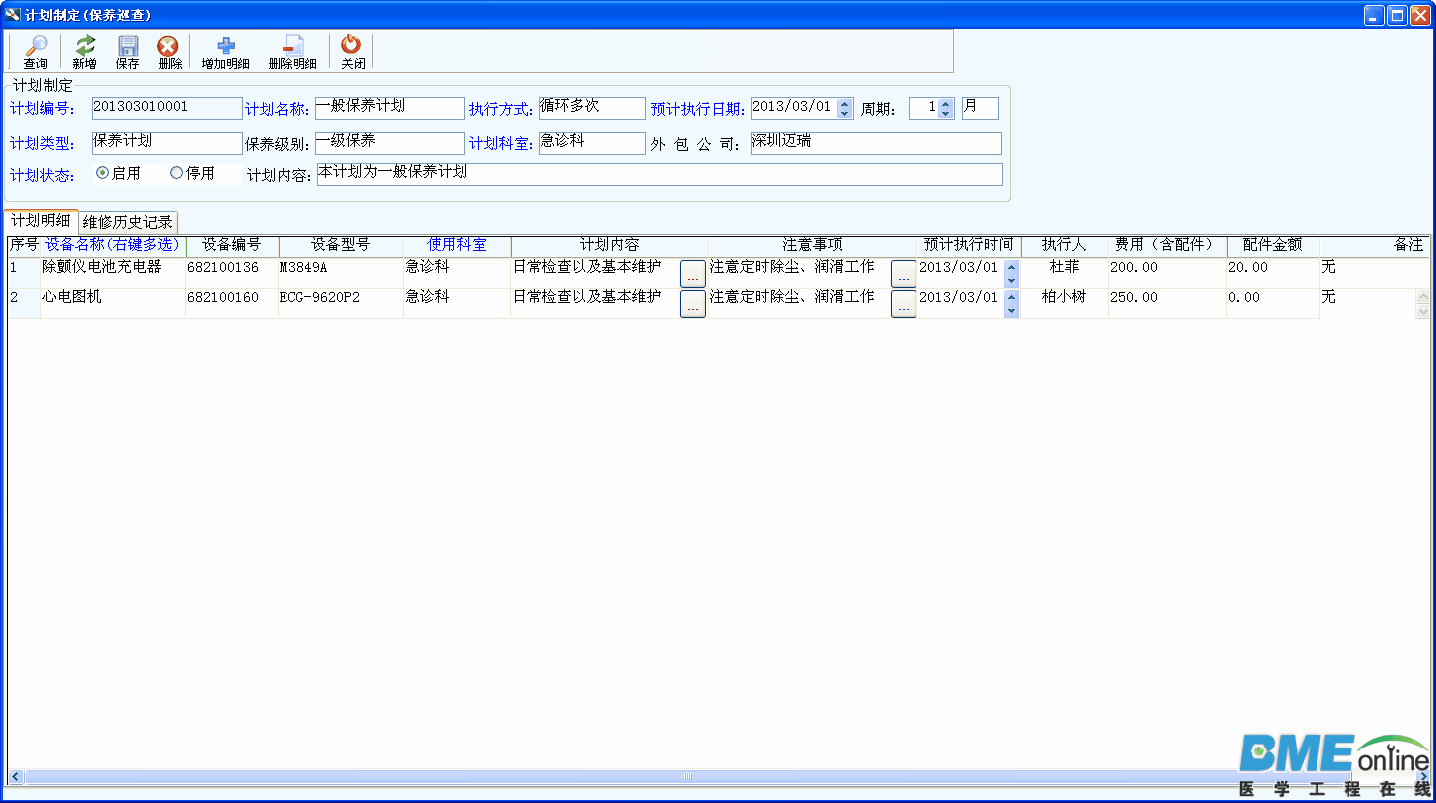Viewport: 1436px width, 803px height.
Task: Open the 计划内容 ellipsis button for 心电图机
Action: pyautogui.click(x=693, y=304)
